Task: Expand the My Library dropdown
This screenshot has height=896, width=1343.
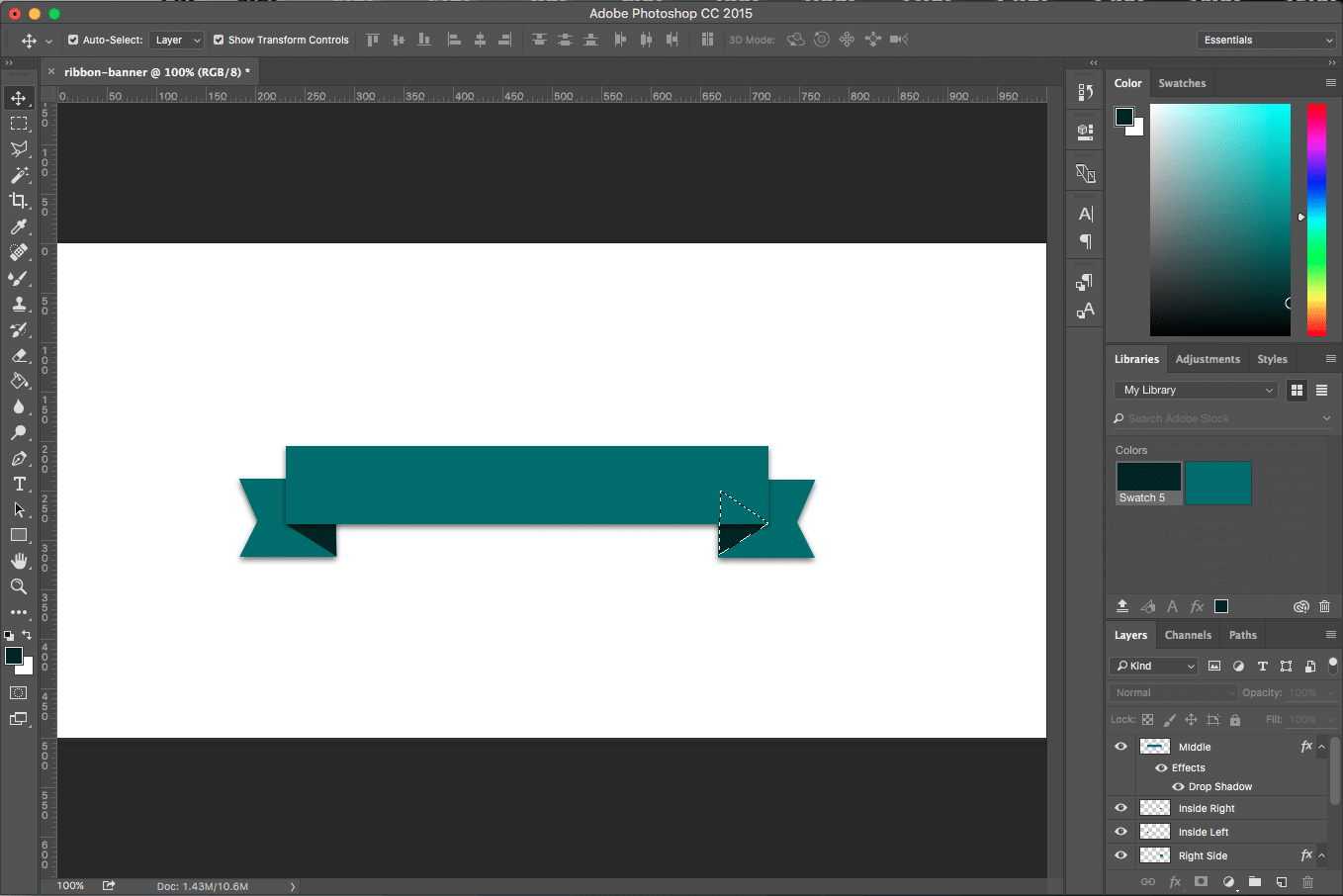Action: 1195,390
